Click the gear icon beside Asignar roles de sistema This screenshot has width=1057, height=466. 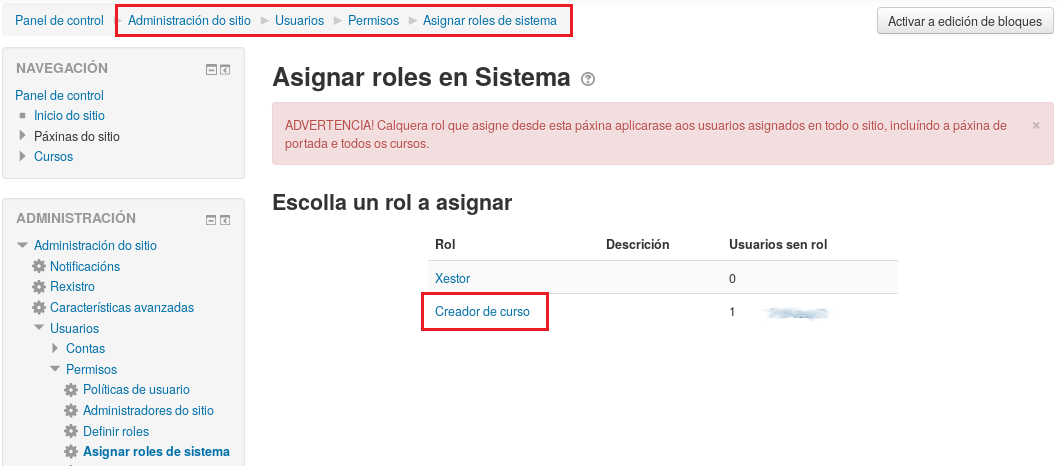point(71,452)
